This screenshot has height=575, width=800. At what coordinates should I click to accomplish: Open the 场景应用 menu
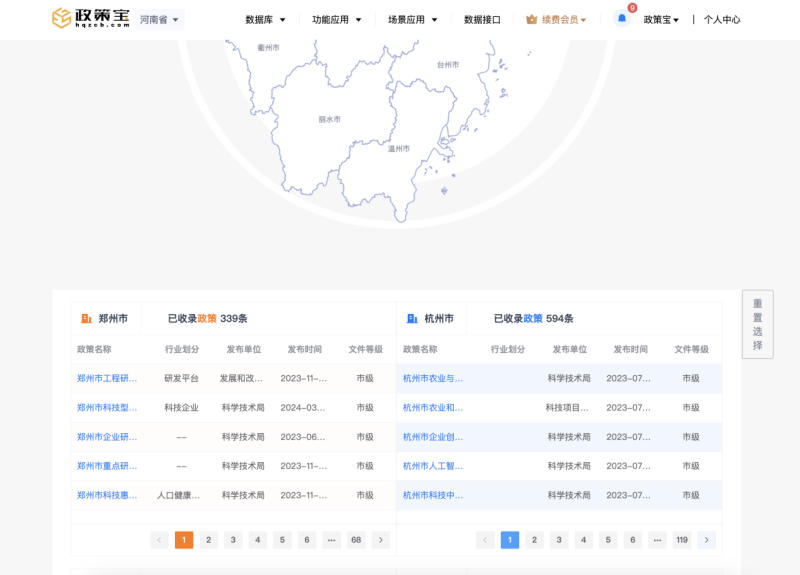(412, 19)
